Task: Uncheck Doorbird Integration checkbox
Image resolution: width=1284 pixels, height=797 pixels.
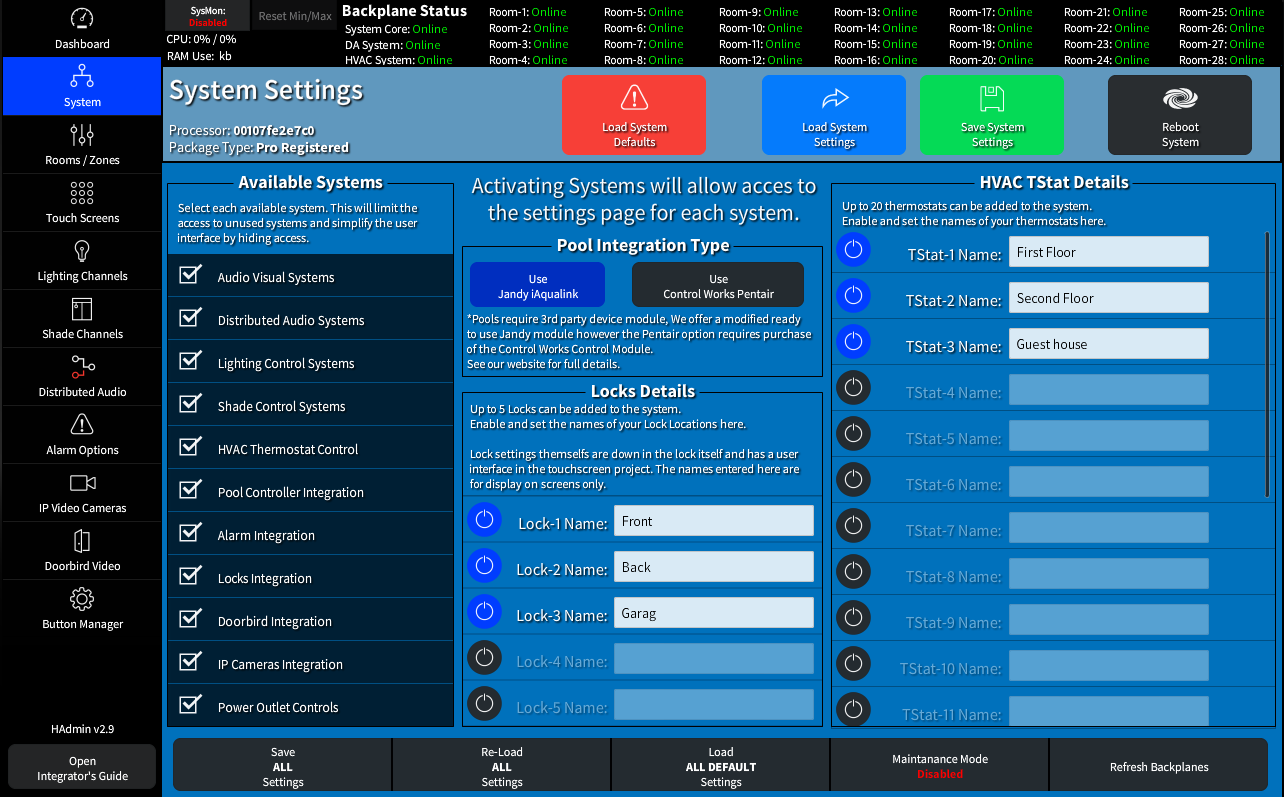Action: click(x=190, y=619)
